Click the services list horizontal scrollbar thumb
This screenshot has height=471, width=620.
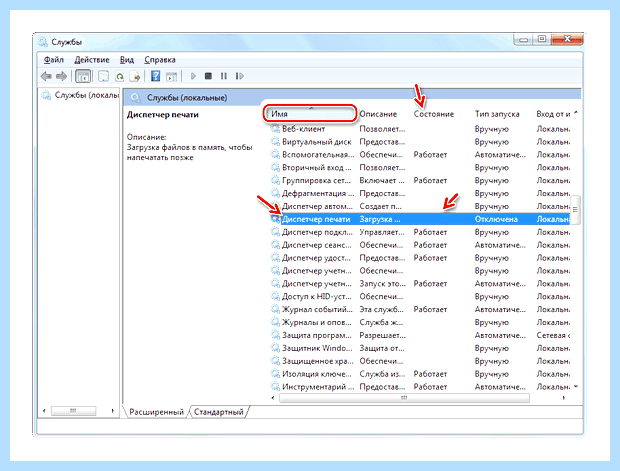click(x=404, y=398)
